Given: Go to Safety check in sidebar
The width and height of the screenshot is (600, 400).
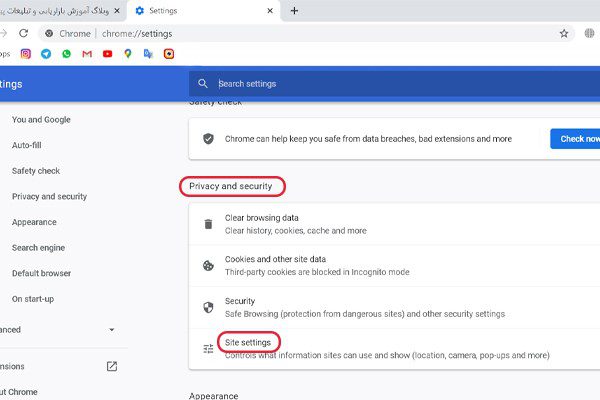Looking at the screenshot, I should [x=36, y=171].
